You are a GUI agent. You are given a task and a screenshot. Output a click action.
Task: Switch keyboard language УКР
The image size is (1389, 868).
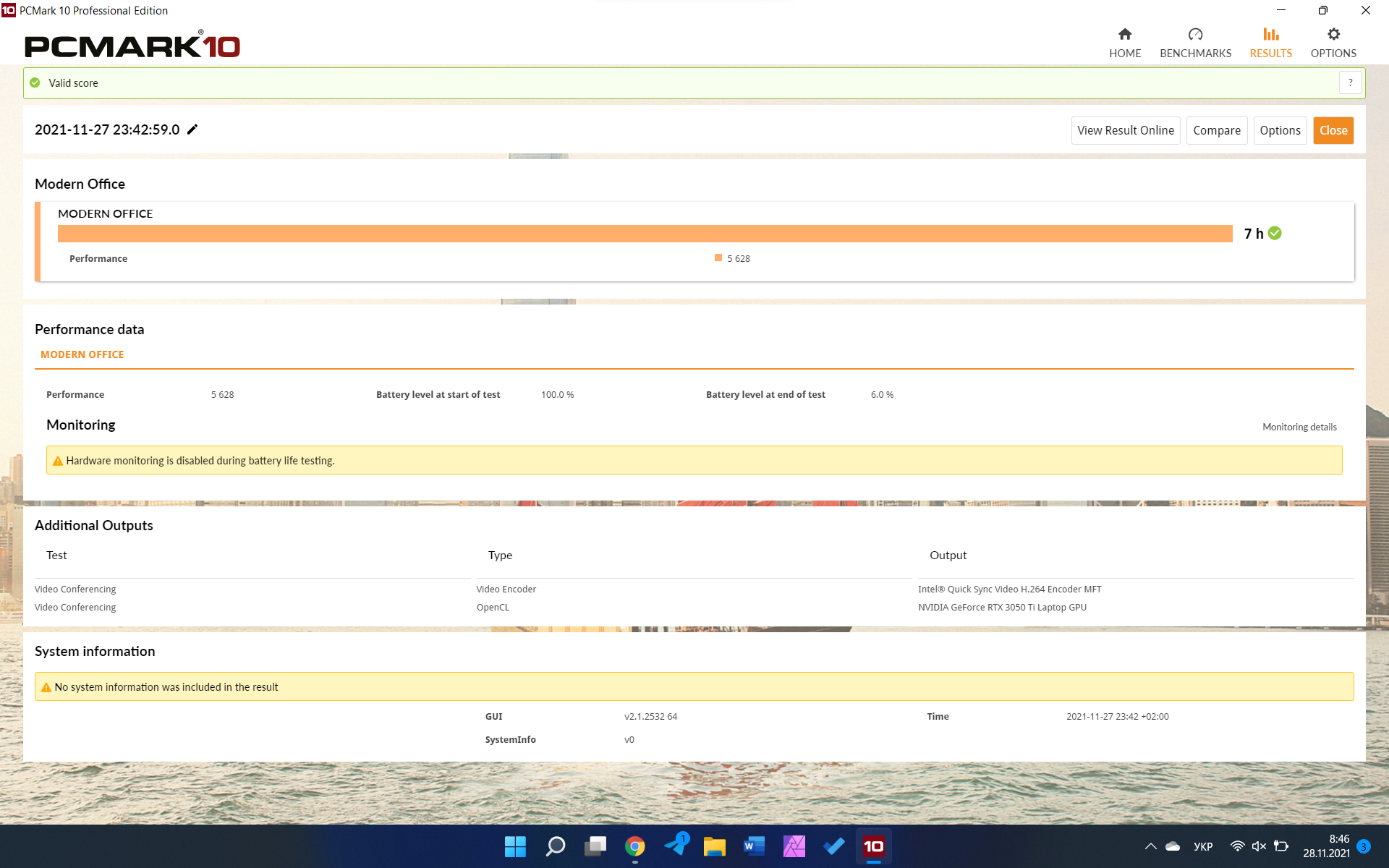coord(1203,846)
